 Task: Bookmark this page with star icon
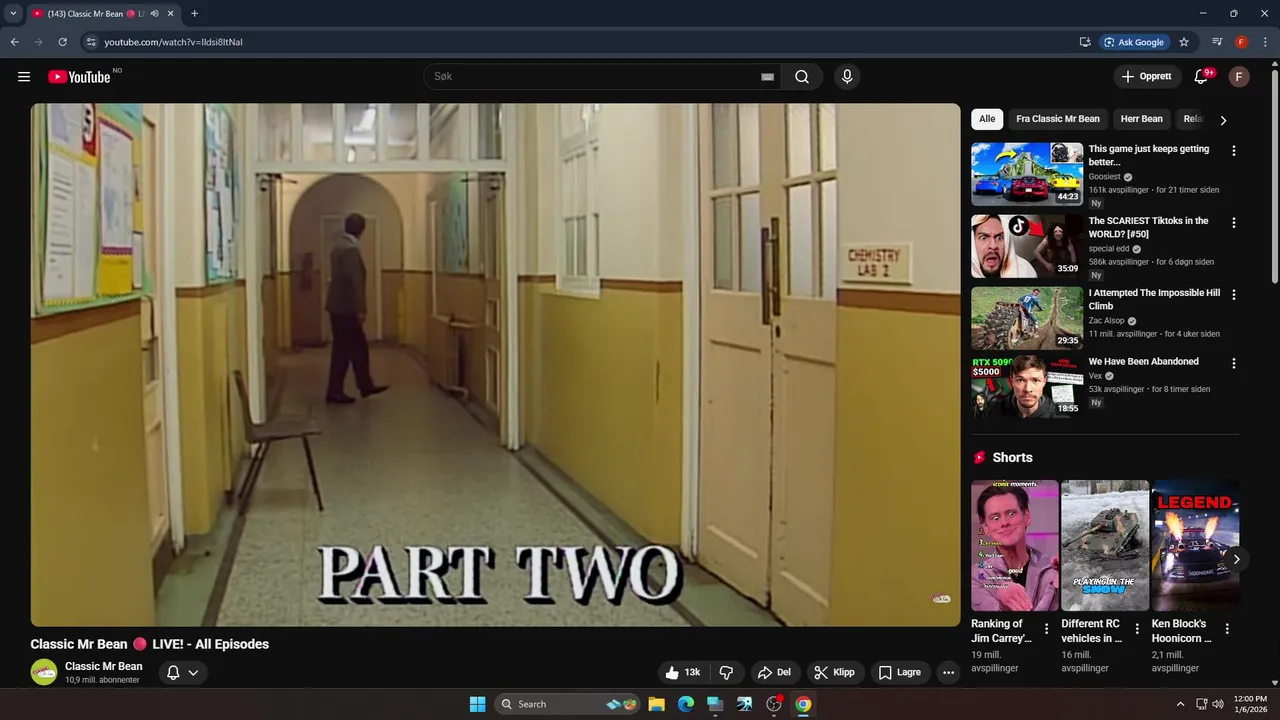[x=1184, y=42]
